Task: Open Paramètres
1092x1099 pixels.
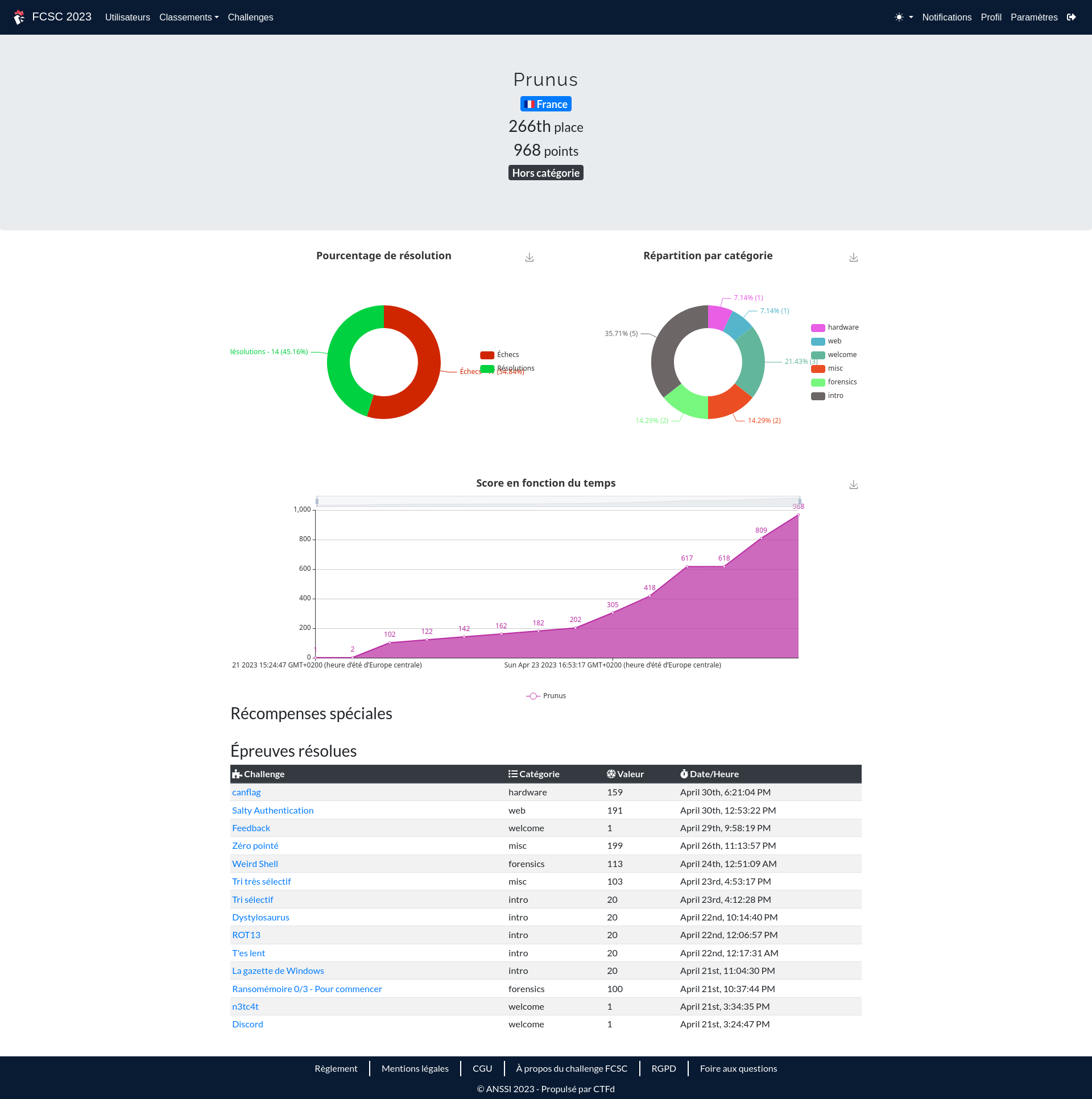Action: coord(1033,17)
